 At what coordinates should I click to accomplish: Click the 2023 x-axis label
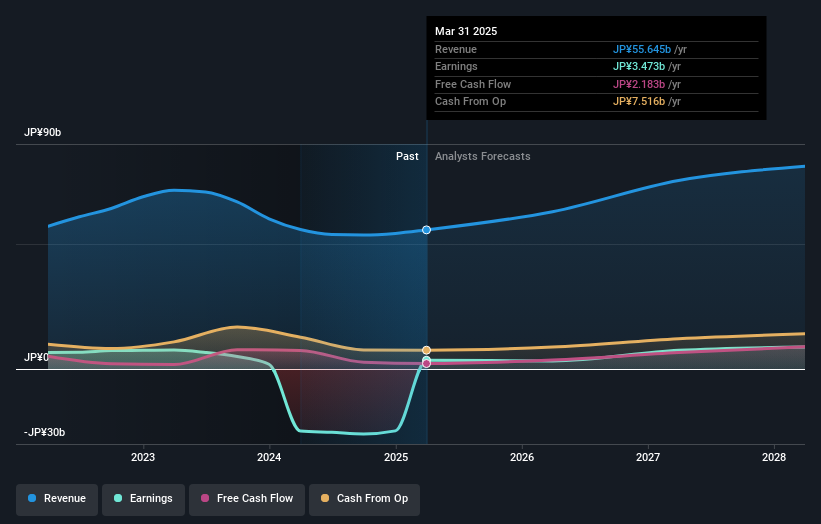[x=143, y=458]
